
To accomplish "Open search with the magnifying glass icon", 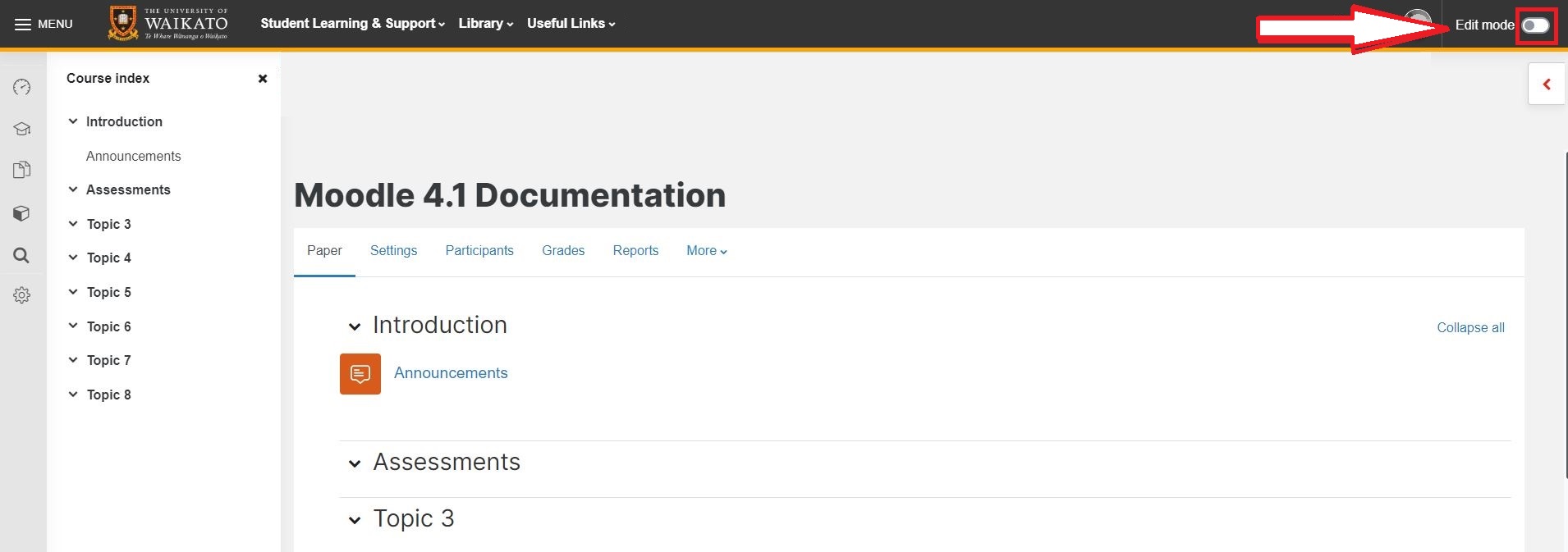I will (22, 255).
